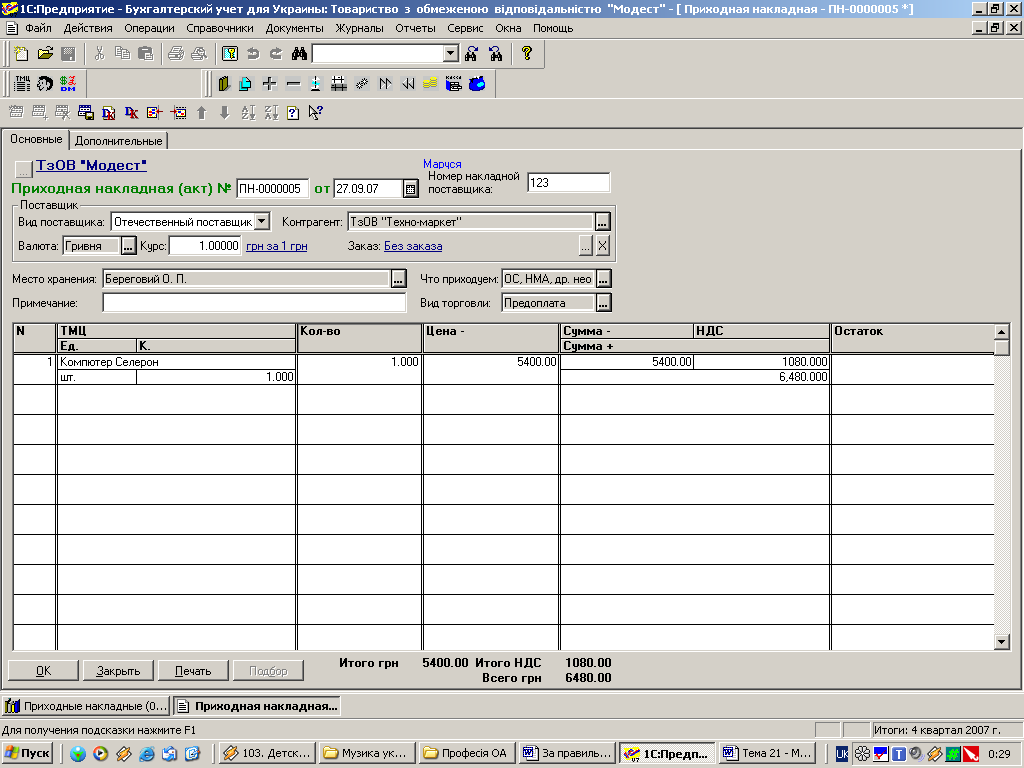Open the Что приходуем selection ellipsis button
Viewport: 1024px width, 768px height.
pos(603,279)
